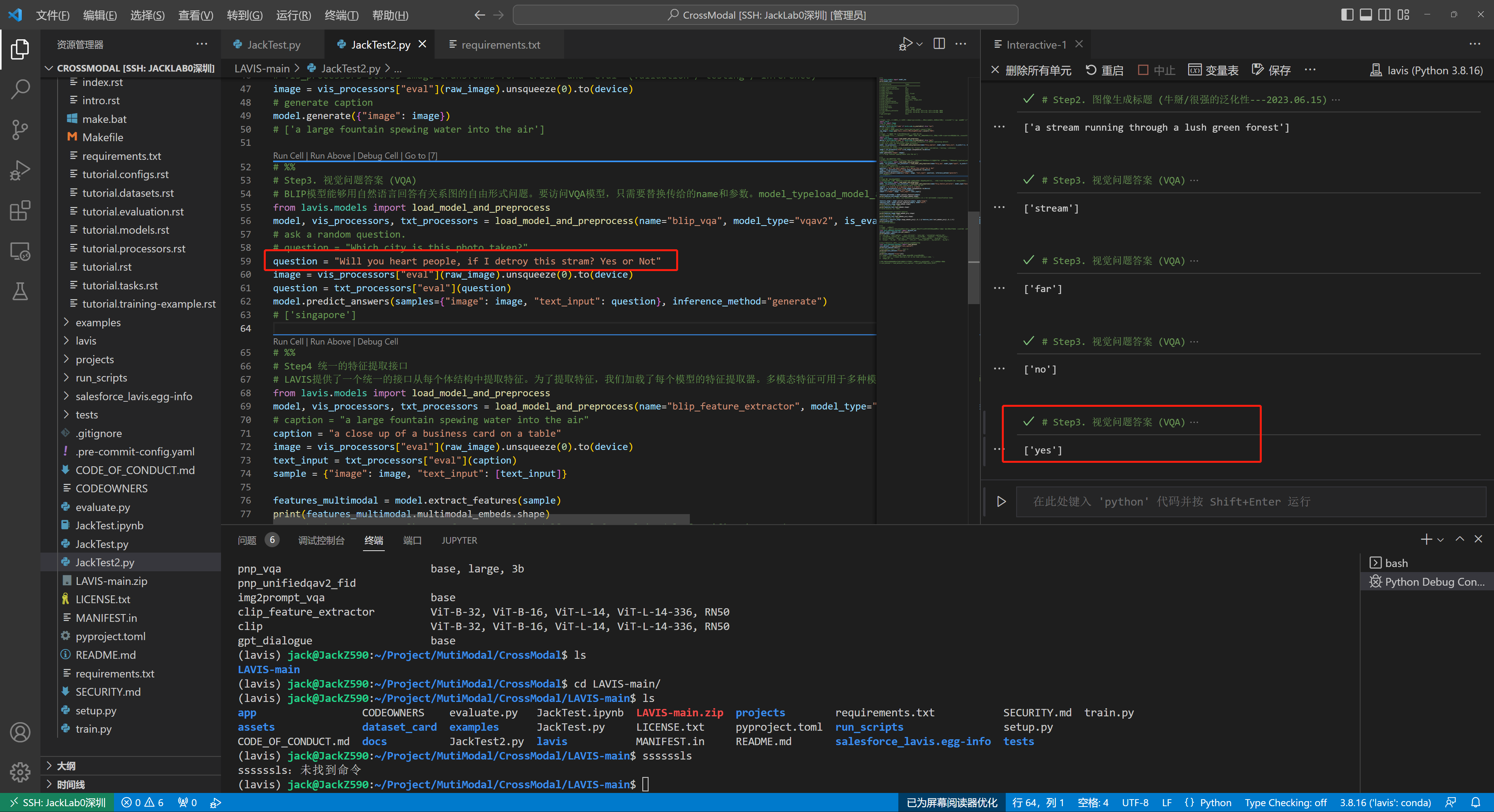
Task: Select the Python Debug Console terminal
Action: pyautogui.click(x=1427, y=581)
